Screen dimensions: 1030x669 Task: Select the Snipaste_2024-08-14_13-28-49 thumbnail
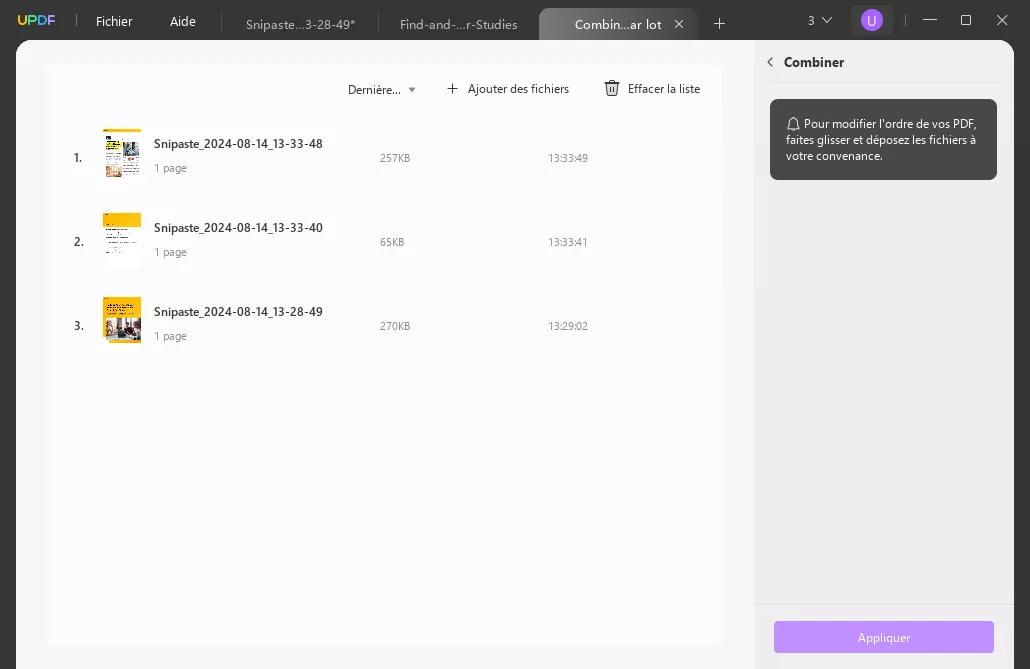click(122, 321)
